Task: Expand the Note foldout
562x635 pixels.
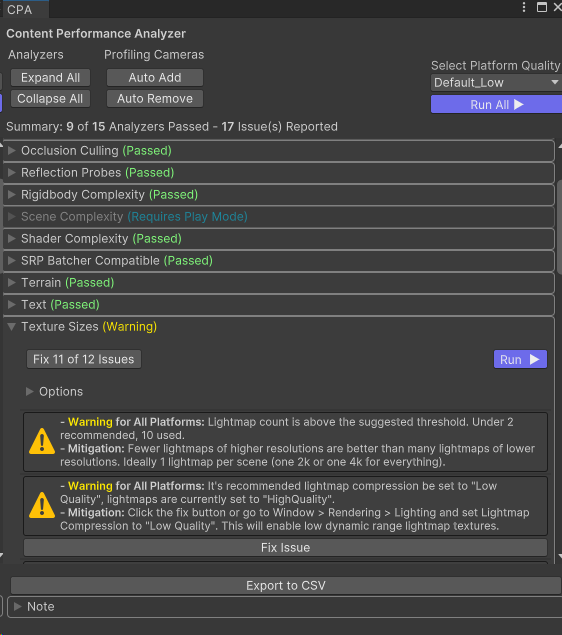Action: click(17, 606)
